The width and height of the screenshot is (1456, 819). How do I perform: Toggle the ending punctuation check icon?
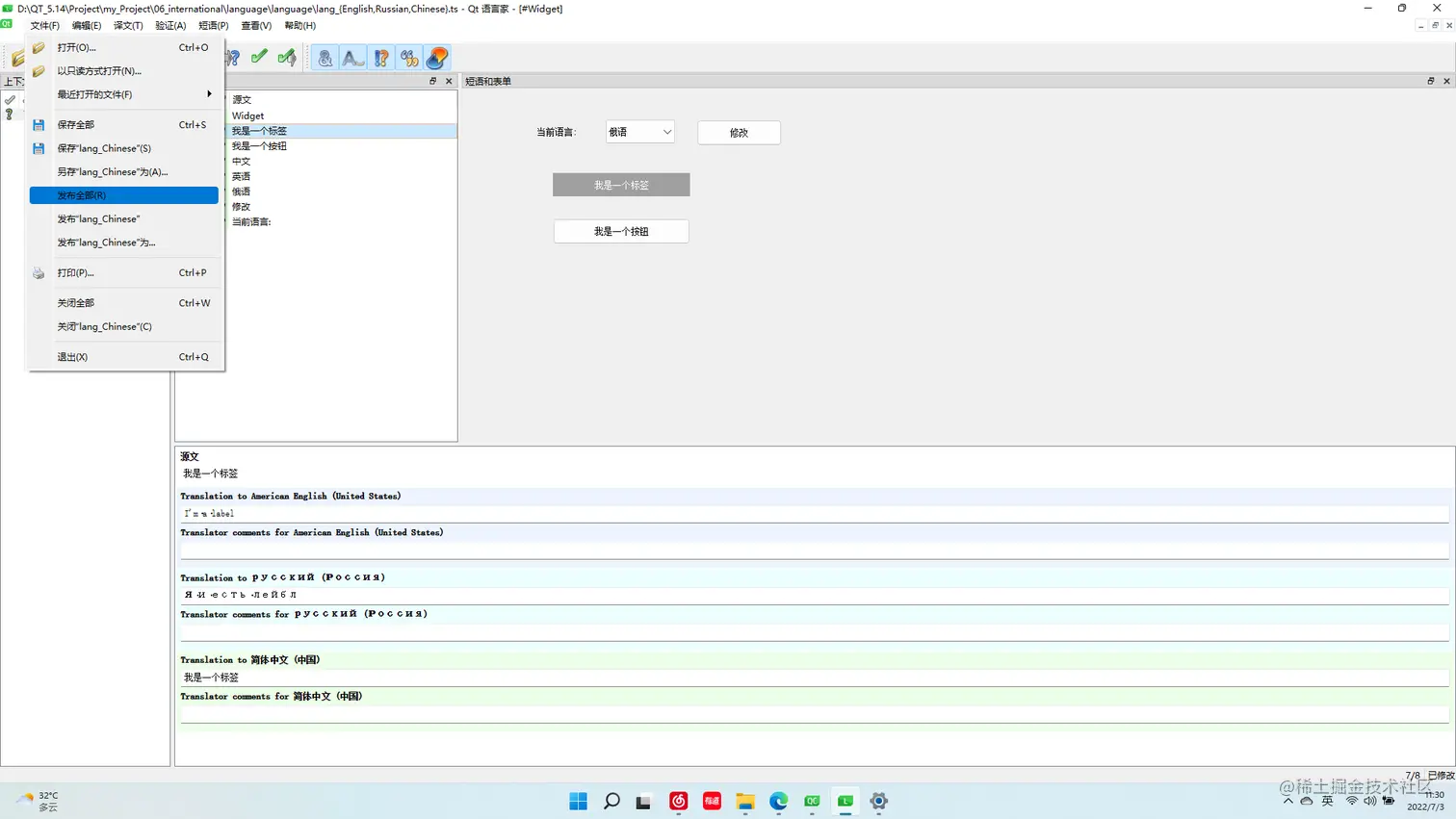click(381, 58)
